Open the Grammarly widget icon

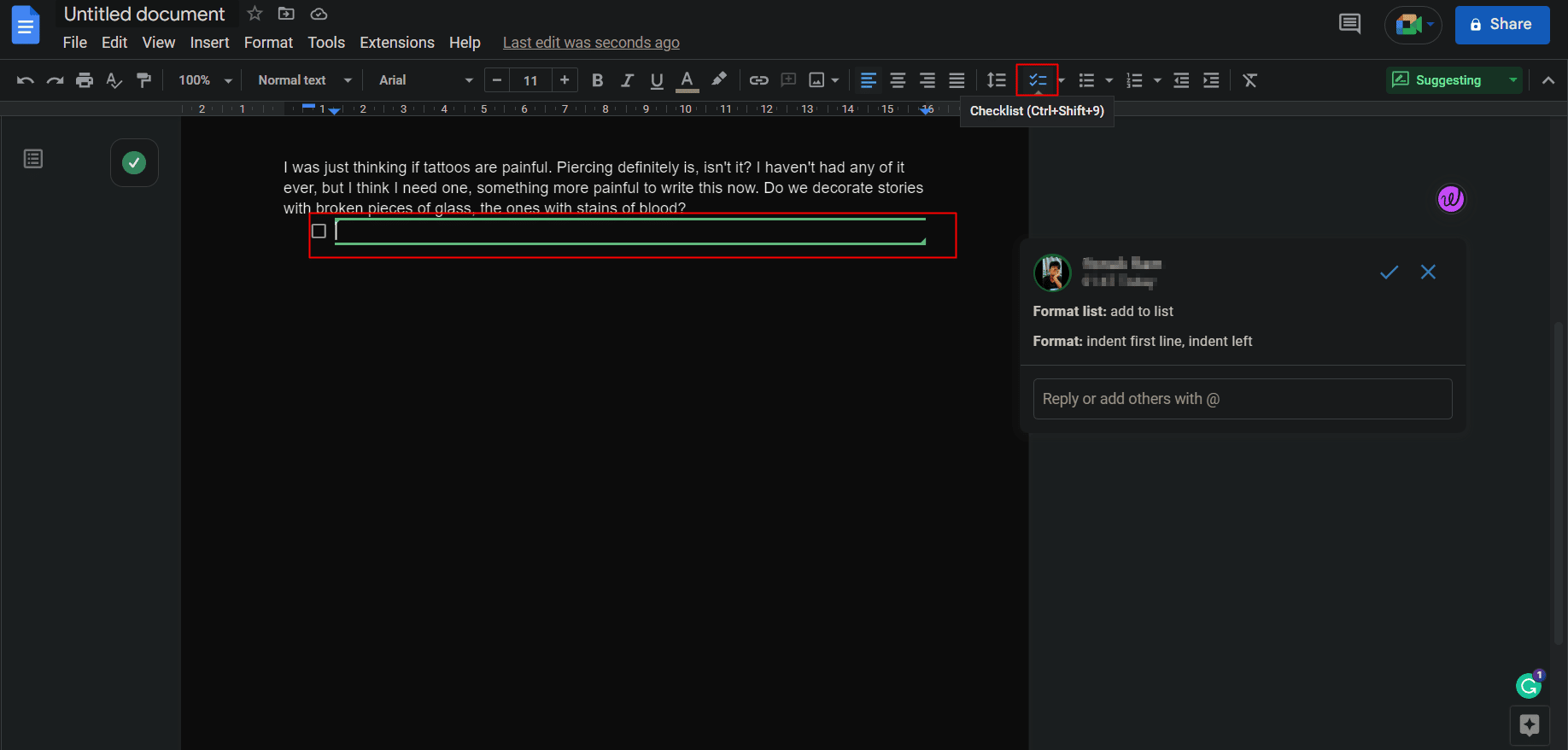[x=1530, y=684]
